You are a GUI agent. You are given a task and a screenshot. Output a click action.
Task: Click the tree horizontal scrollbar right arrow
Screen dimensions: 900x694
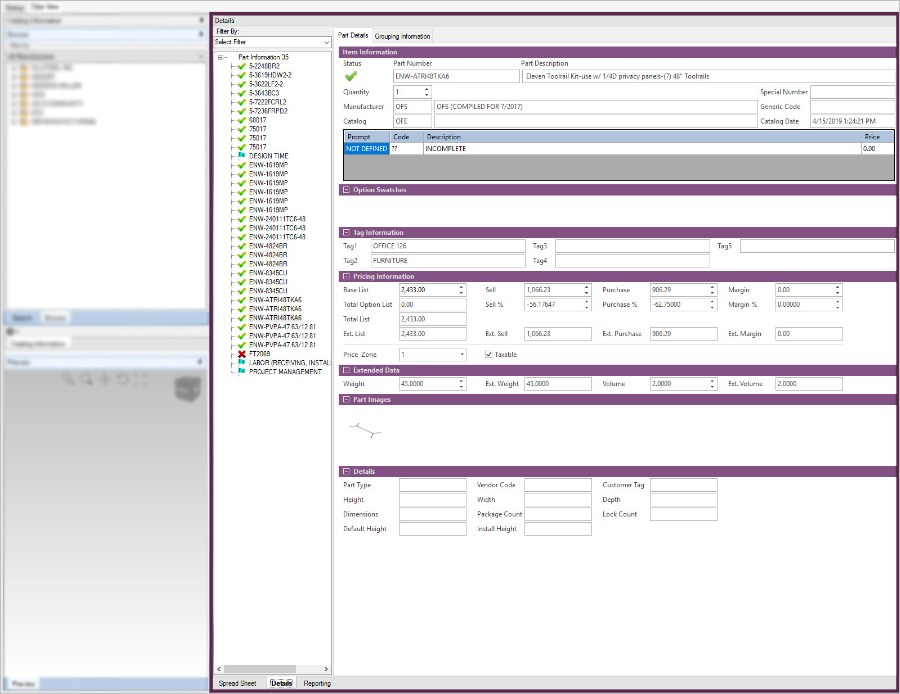click(326, 669)
